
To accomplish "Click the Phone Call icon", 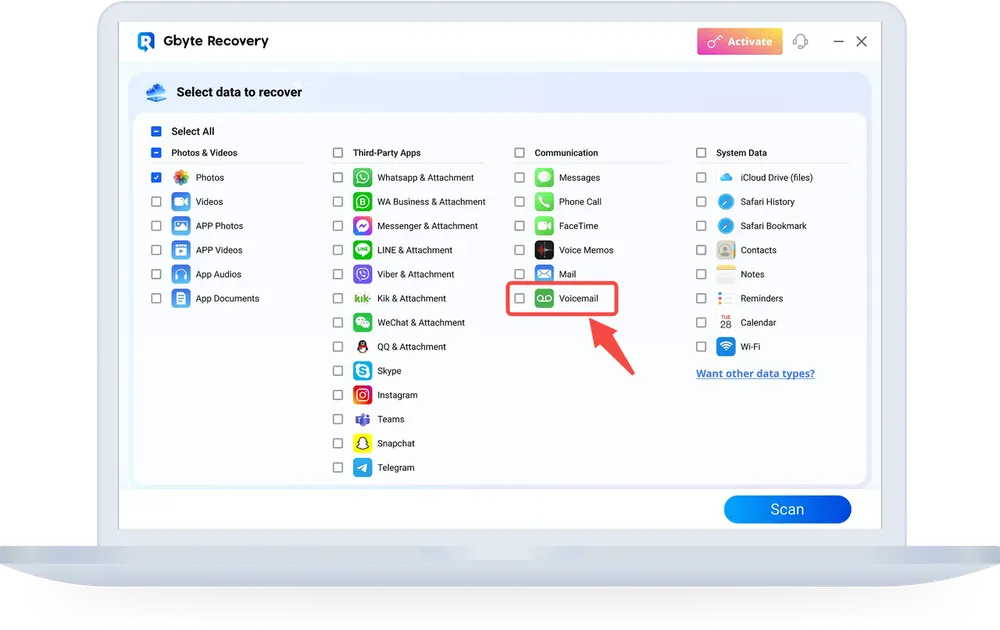I will point(544,201).
